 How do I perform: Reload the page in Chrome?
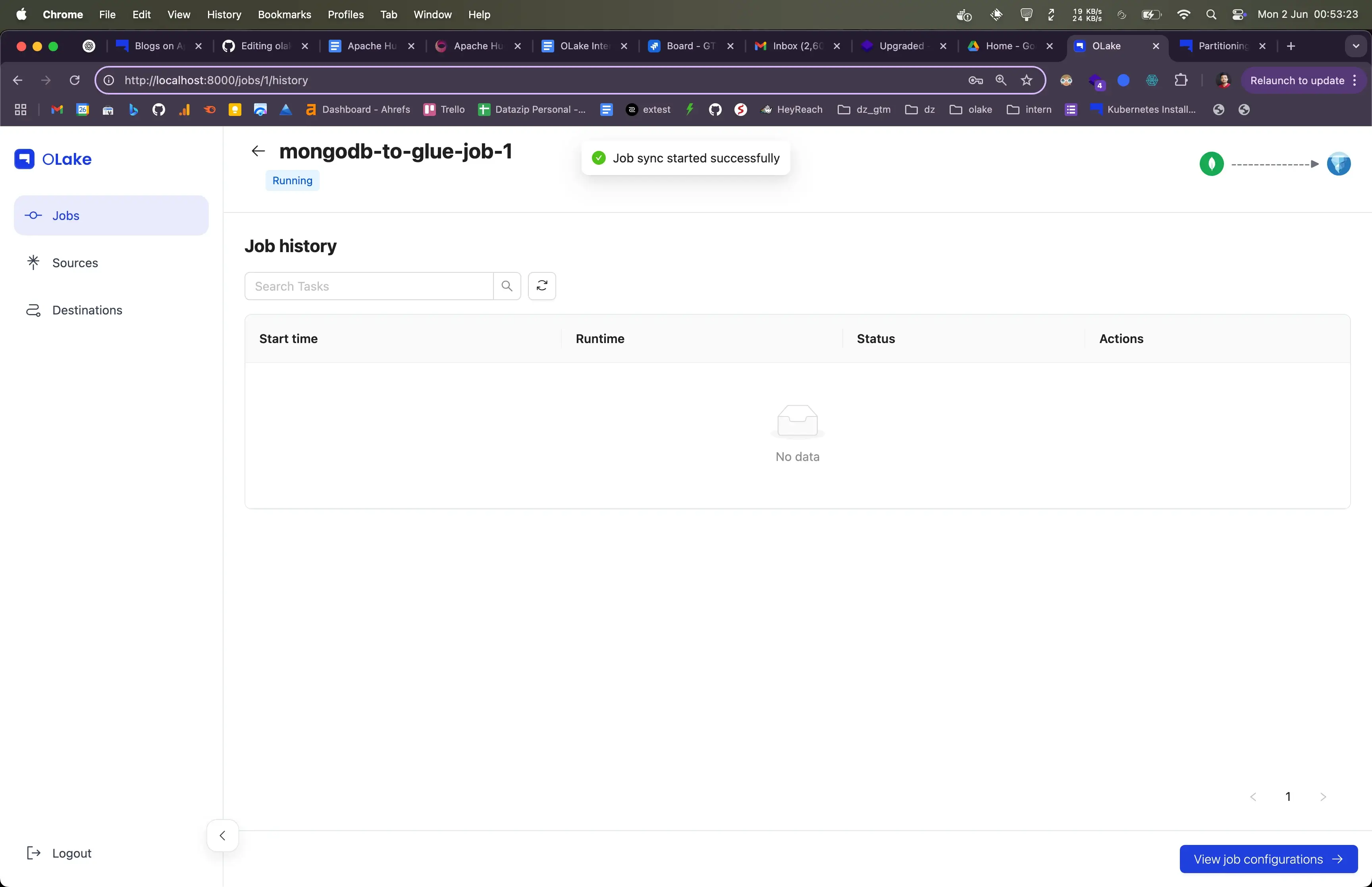point(74,81)
